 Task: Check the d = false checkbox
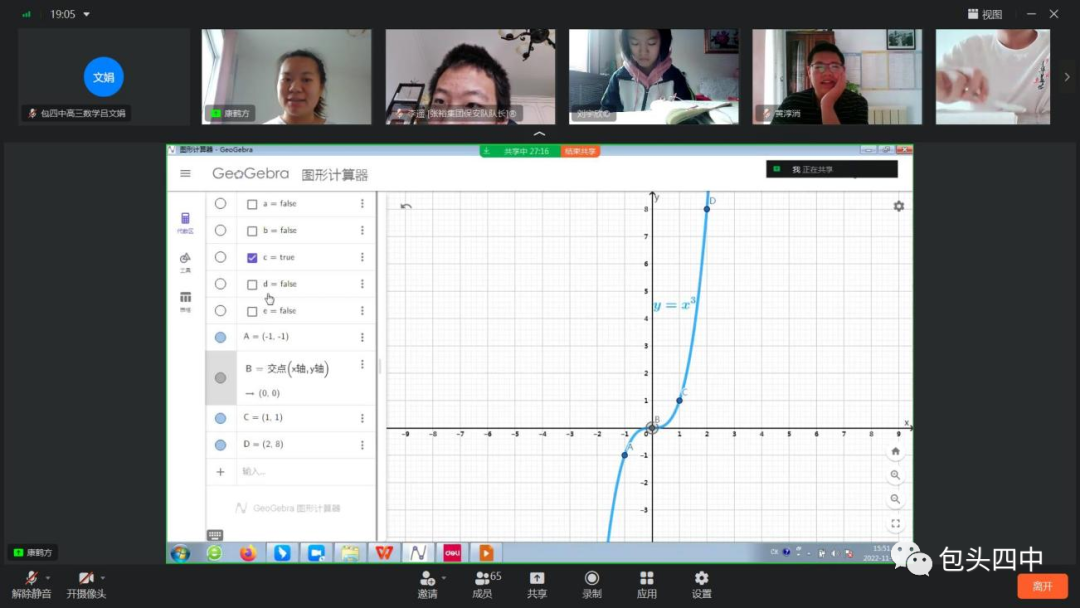point(252,284)
